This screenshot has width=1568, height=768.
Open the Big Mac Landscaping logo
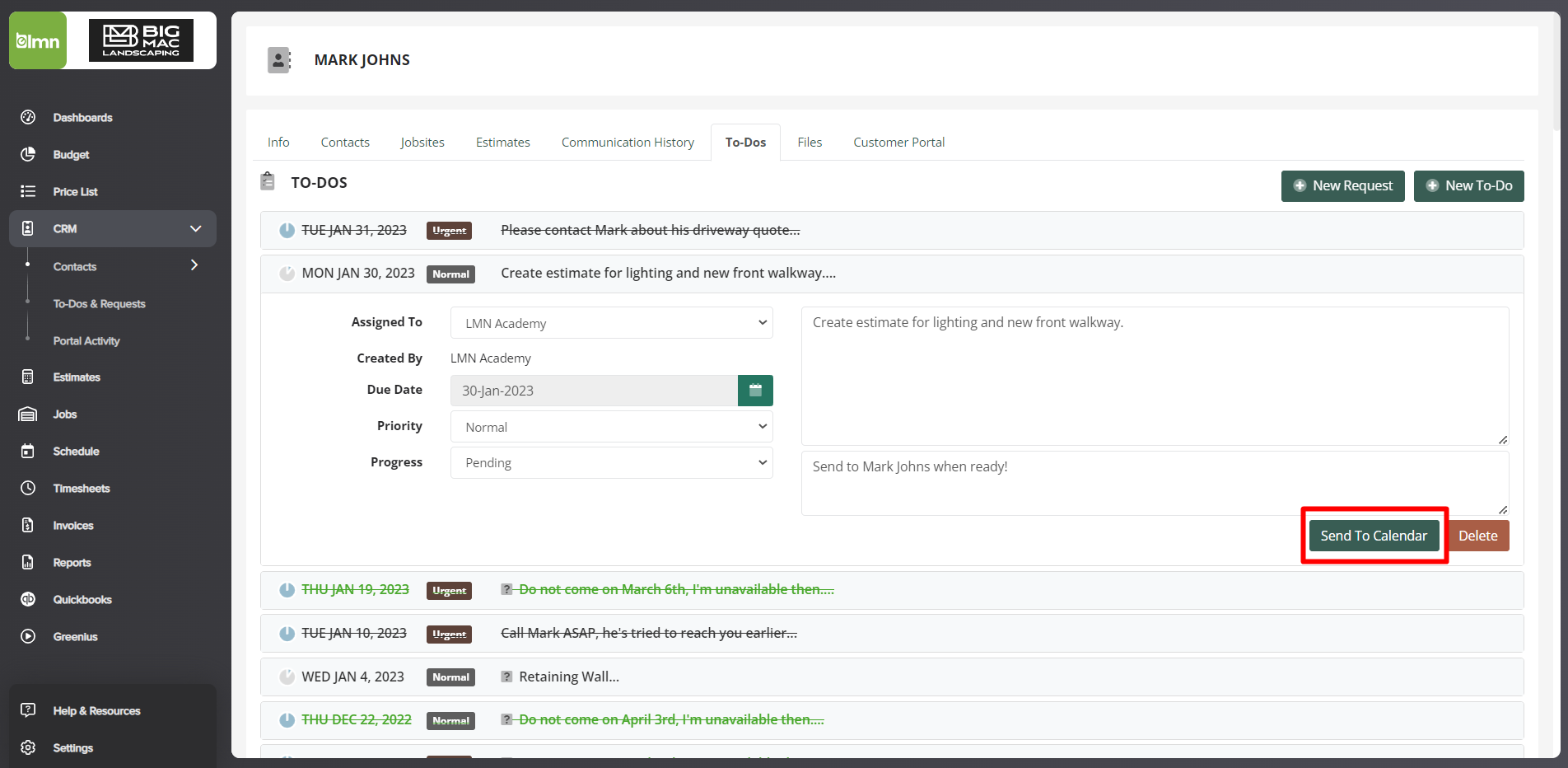pos(141,40)
